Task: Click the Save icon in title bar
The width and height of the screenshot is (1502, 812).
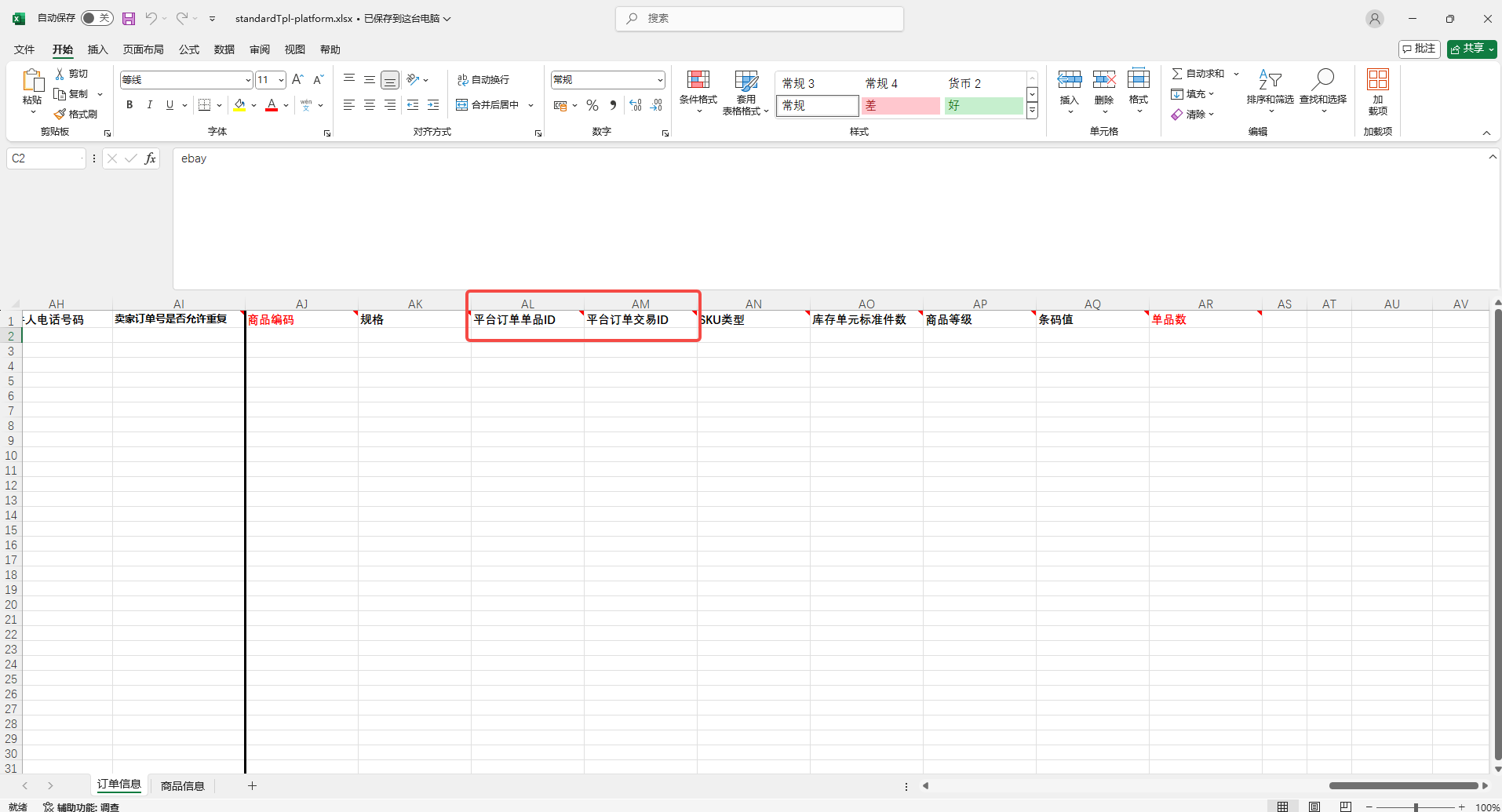Action: coord(129,18)
